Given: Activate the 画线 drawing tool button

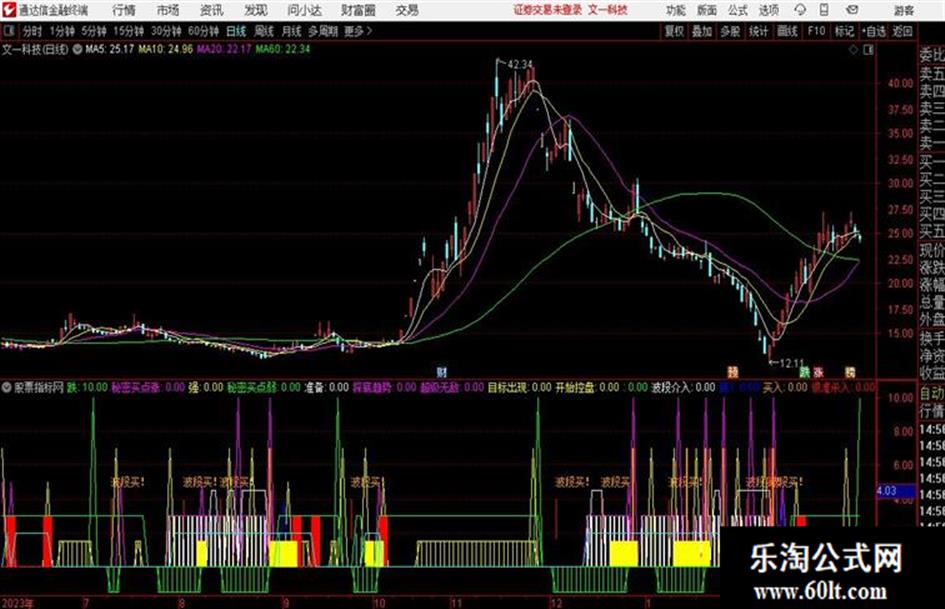Looking at the screenshot, I should (x=788, y=31).
